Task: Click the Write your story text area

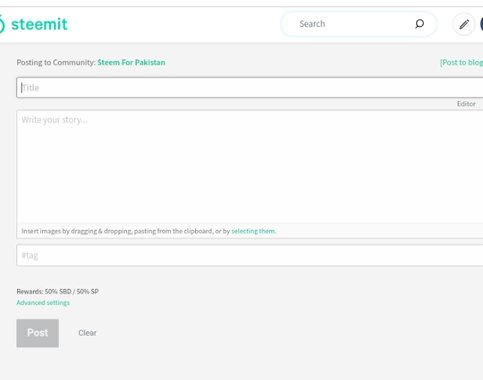Action: pyautogui.click(x=250, y=166)
